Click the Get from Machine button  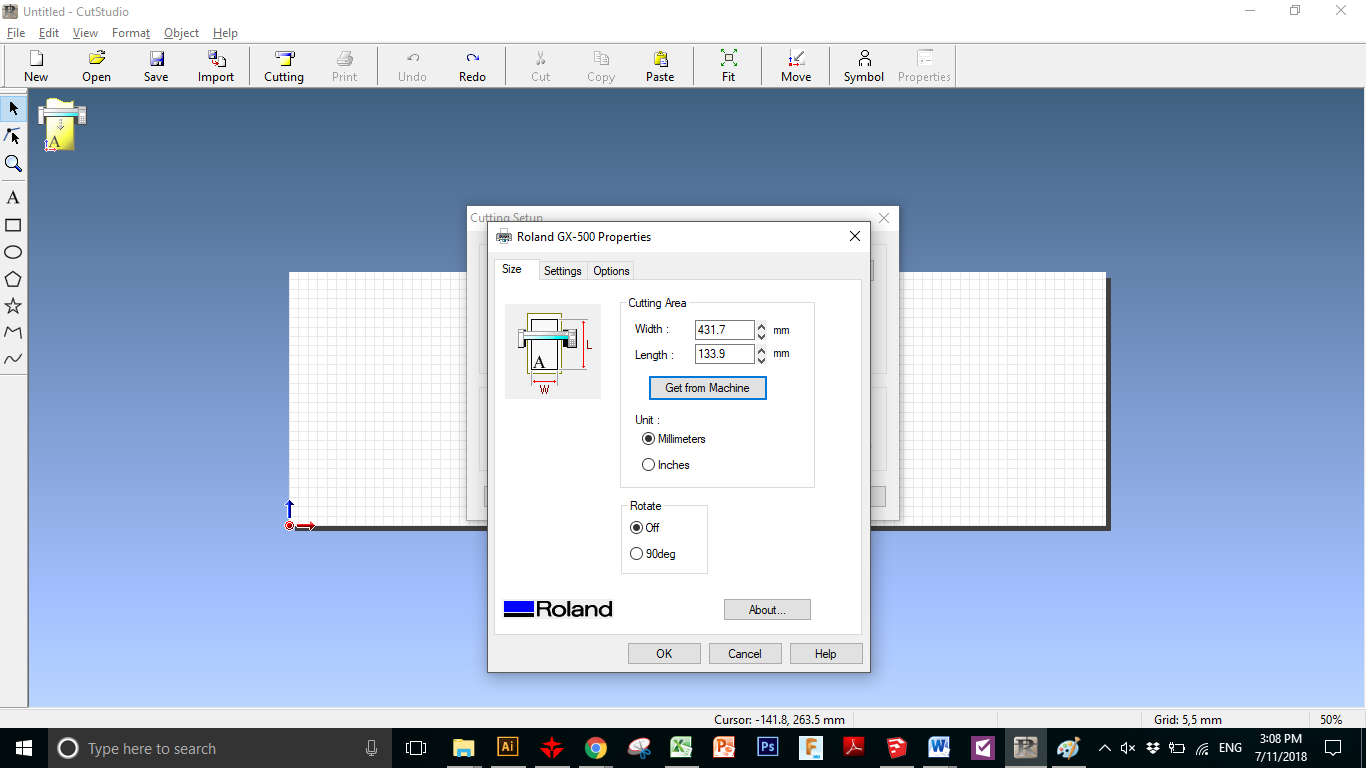click(708, 388)
